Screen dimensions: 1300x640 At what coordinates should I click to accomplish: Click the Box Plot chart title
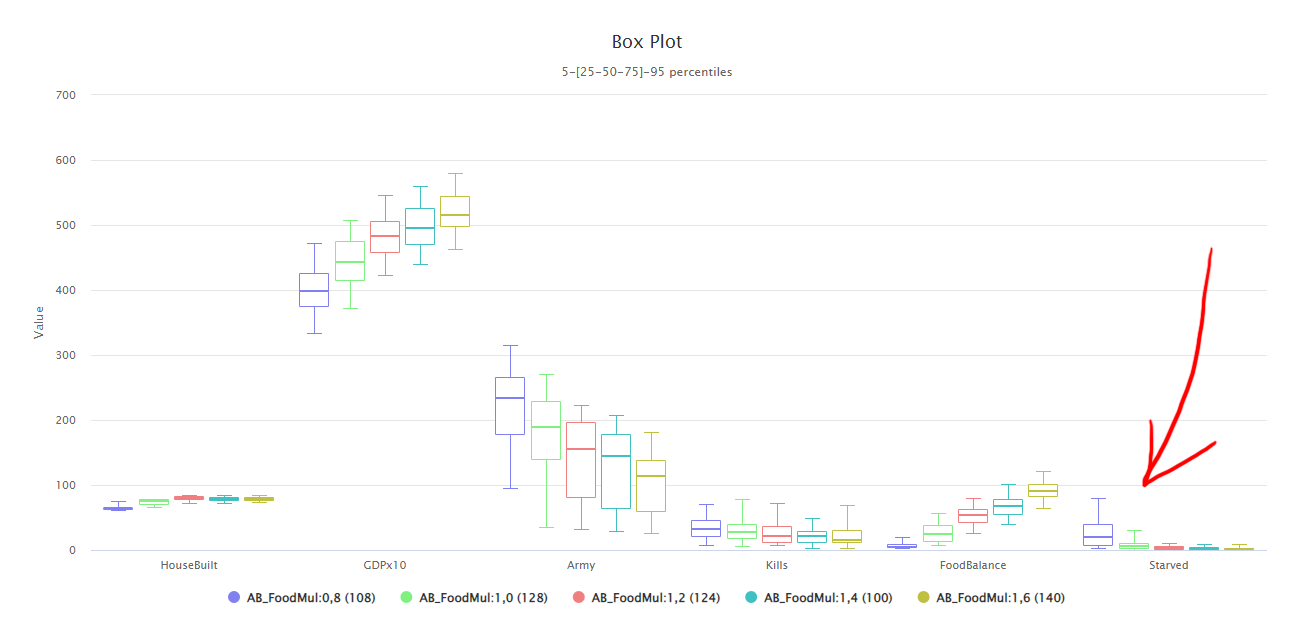pos(647,42)
